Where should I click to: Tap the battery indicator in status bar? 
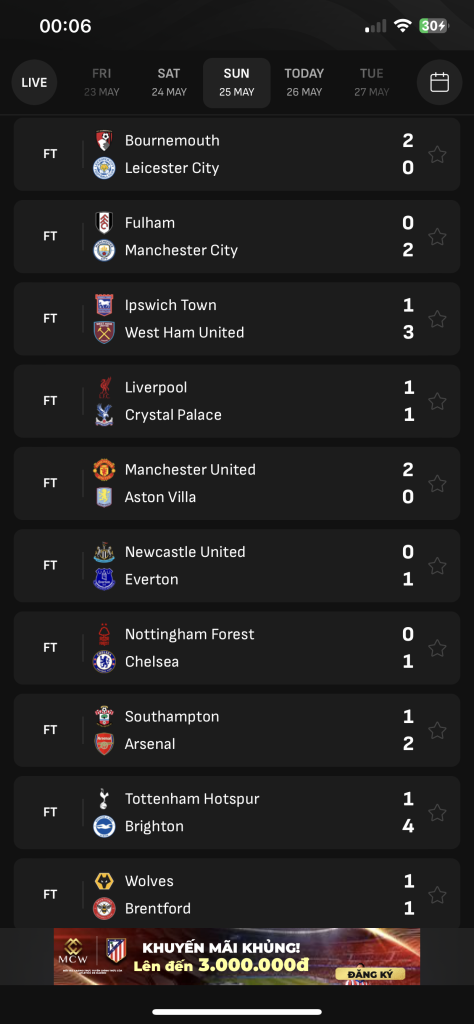click(x=434, y=26)
